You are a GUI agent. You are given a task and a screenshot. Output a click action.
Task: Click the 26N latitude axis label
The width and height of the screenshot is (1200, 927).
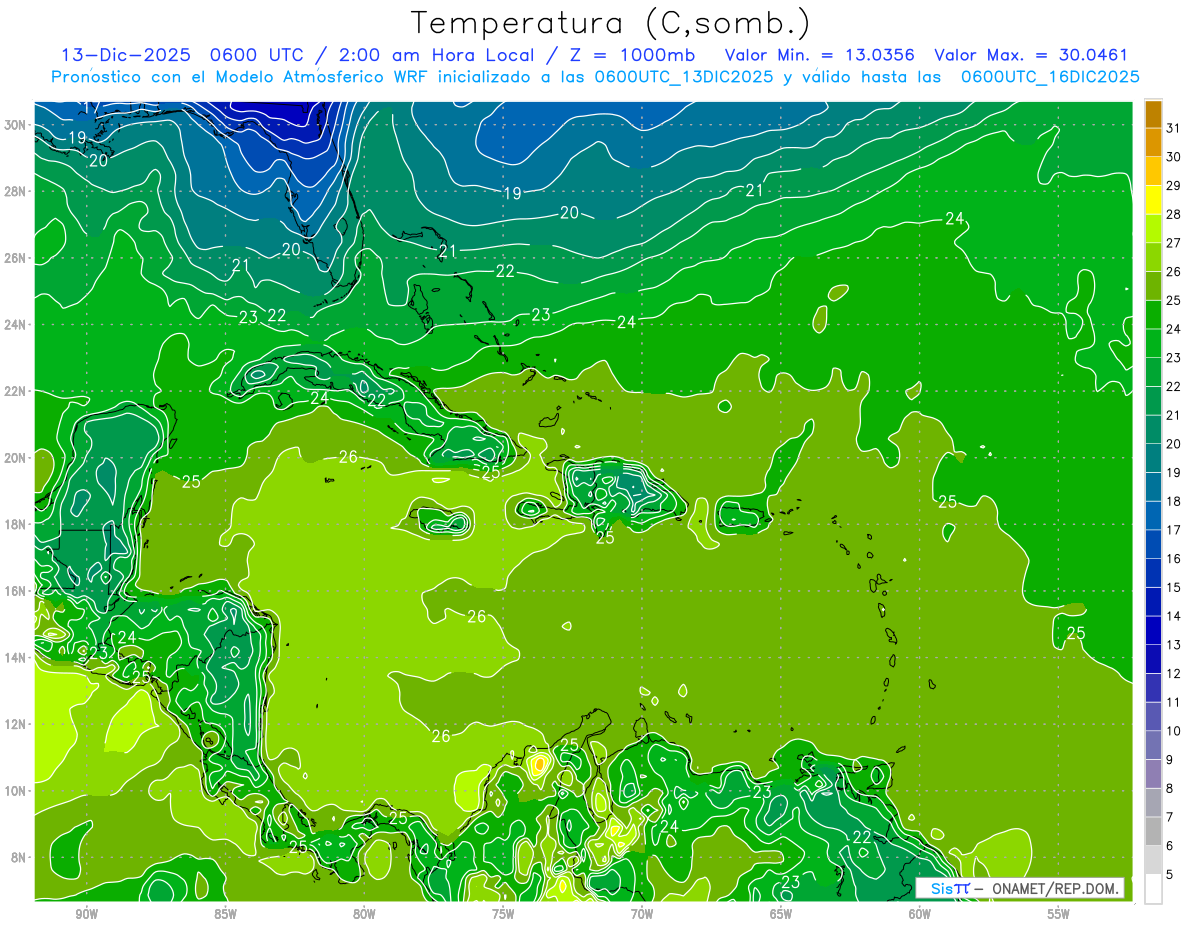(15, 258)
